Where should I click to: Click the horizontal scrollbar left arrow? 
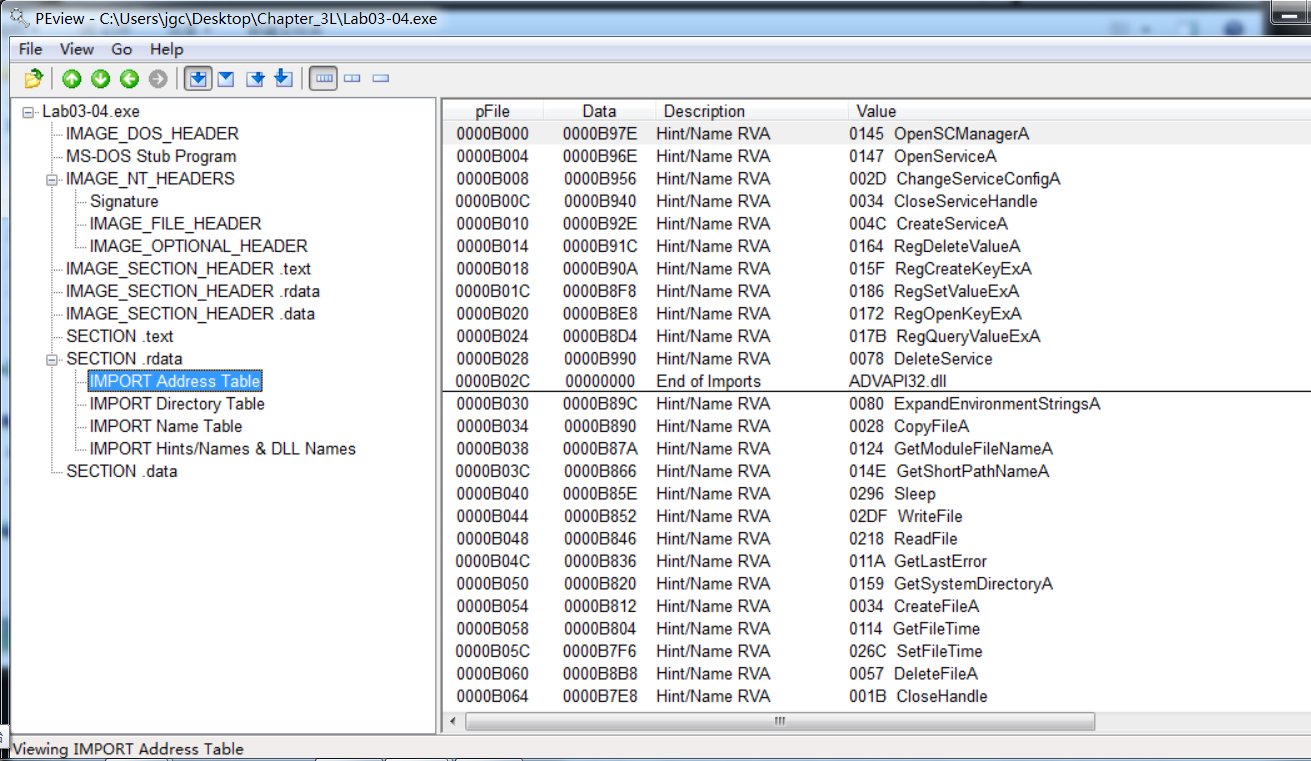(454, 721)
